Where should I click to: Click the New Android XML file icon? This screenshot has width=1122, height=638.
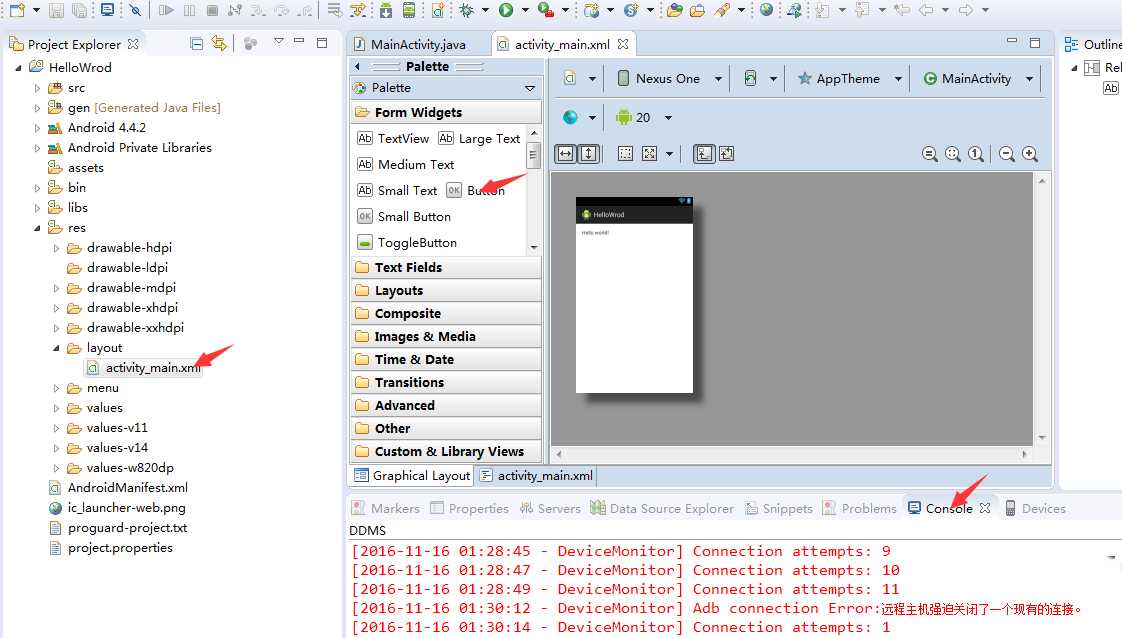438,10
